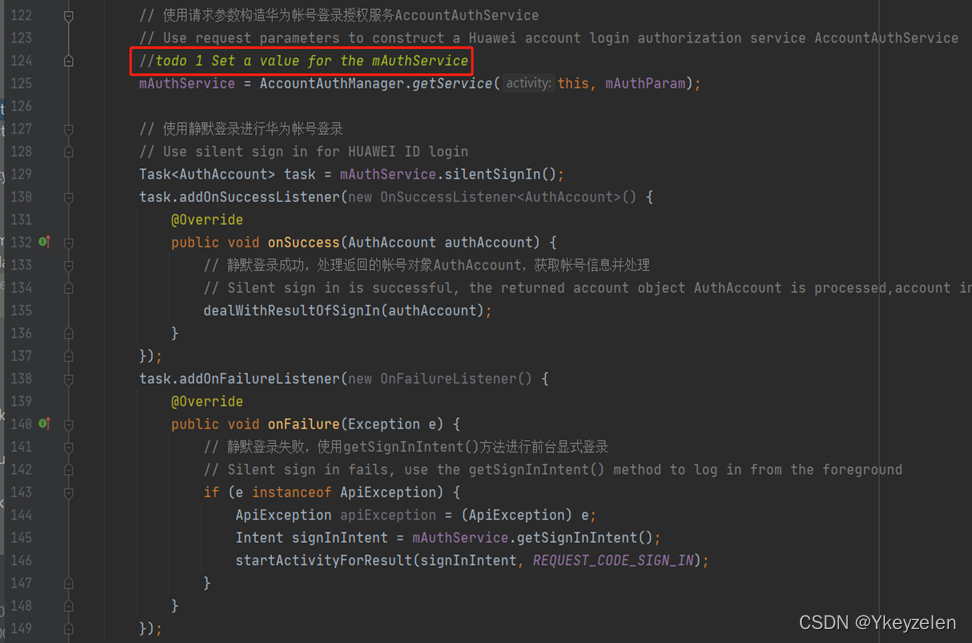Fold the onFailure method at line 140

click(x=69, y=424)
